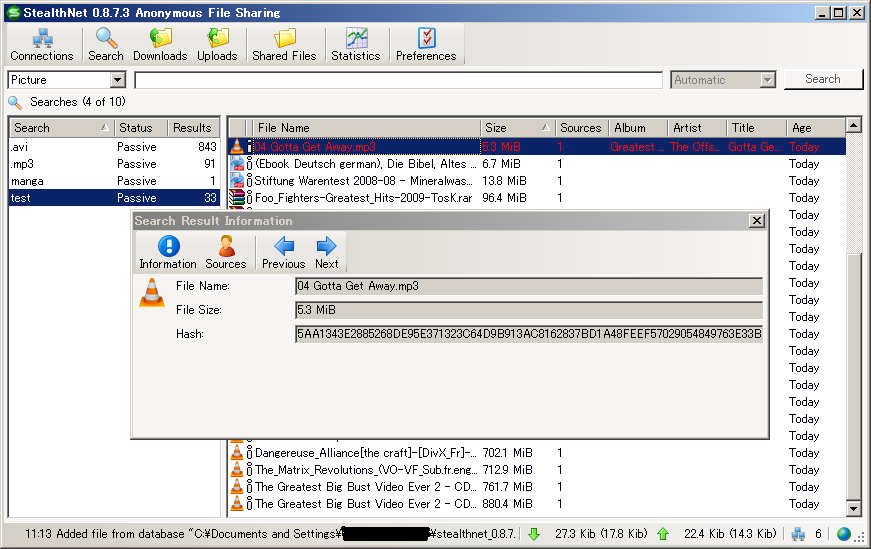Close the Search Result Information panel
Viewport: 871px width, 549px height.
pyautogui.click(x=757, y=221)
